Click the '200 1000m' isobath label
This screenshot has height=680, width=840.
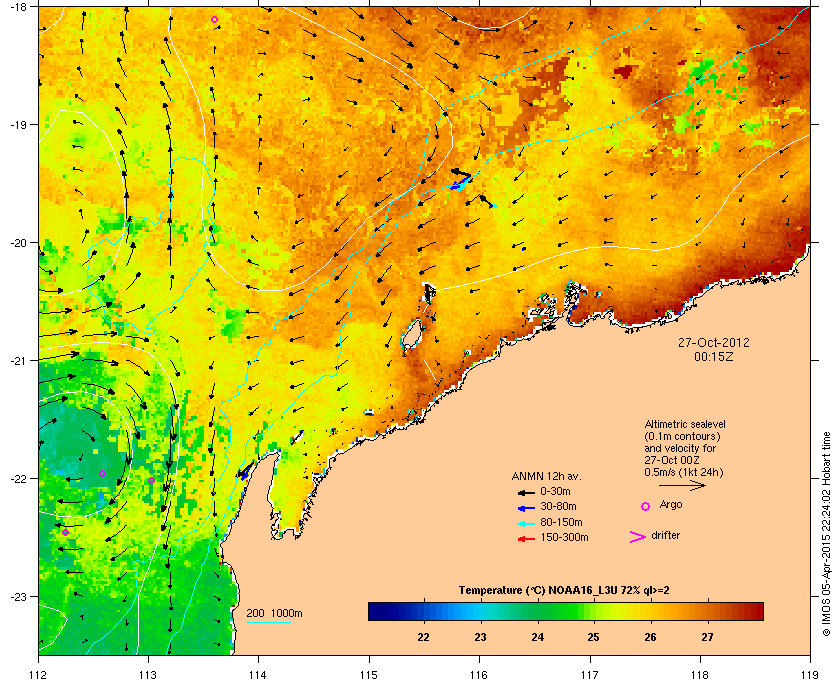(x=274, y=613)
